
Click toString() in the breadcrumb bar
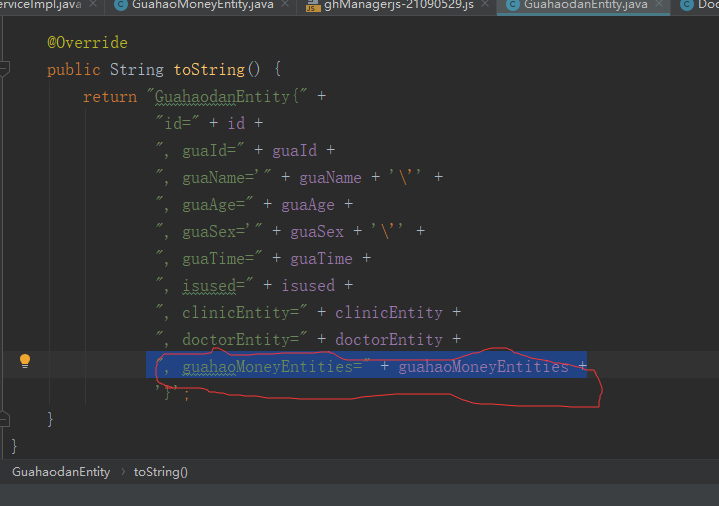point(160,472)
